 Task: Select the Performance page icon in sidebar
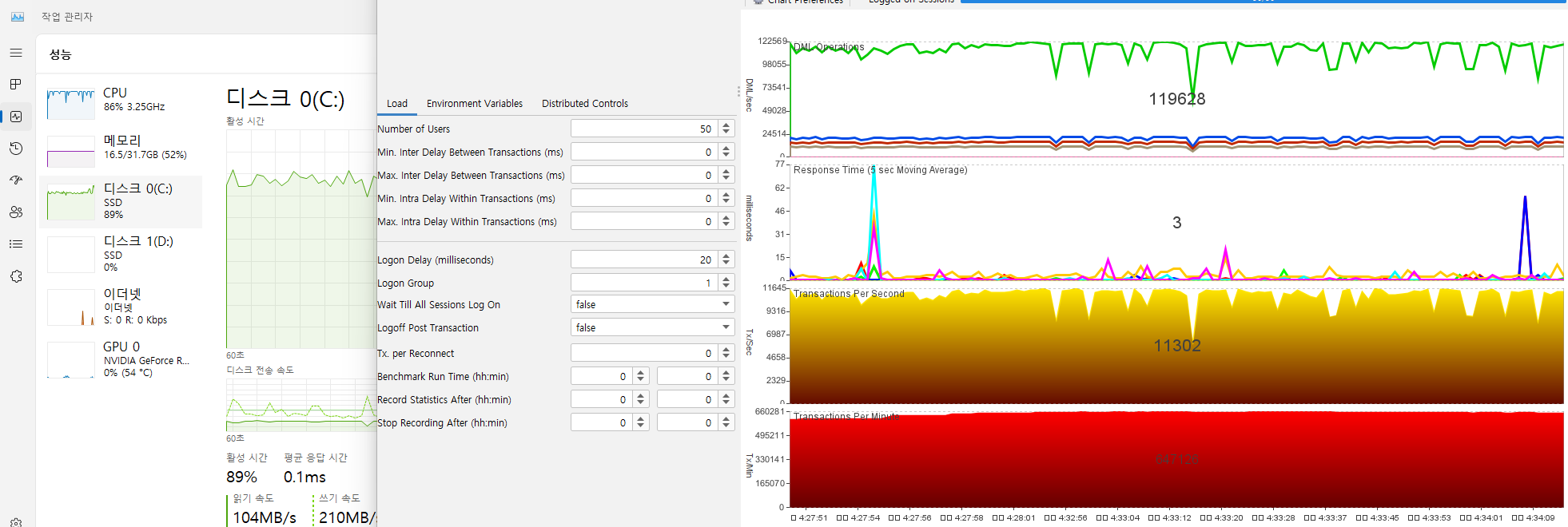16,117
